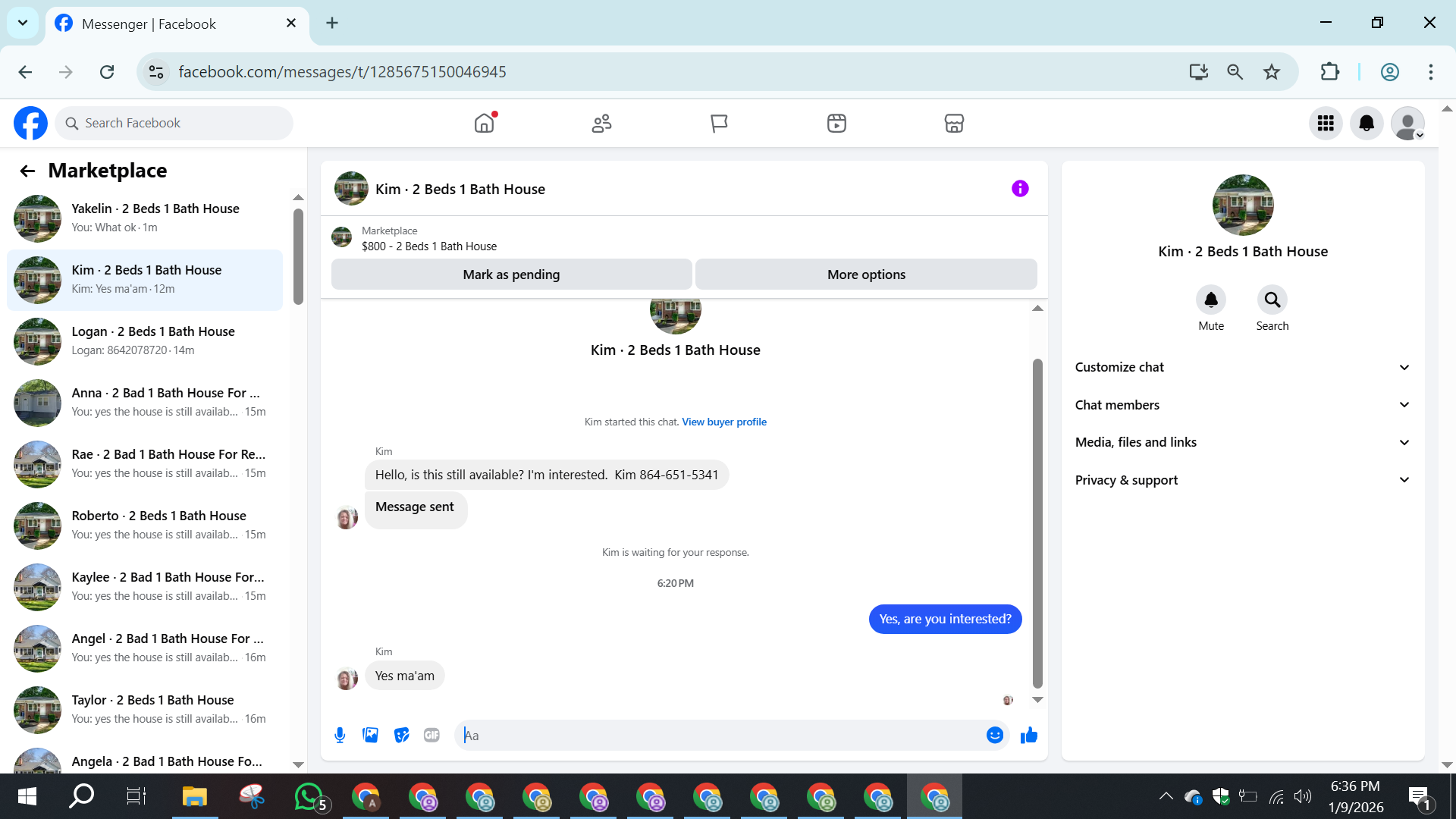1456x819 pixels.
Task: Click the purple conversation info icon
Action: click(1020, 189)
